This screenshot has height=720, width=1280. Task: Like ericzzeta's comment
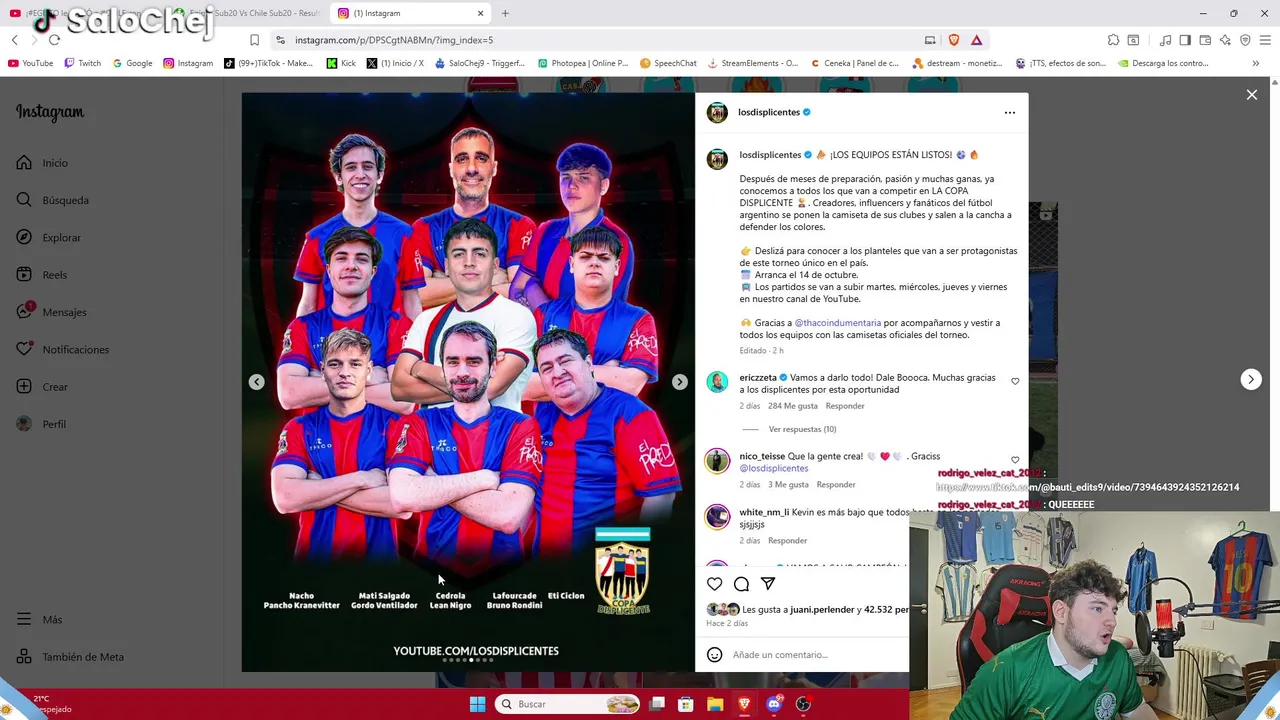1015,381
